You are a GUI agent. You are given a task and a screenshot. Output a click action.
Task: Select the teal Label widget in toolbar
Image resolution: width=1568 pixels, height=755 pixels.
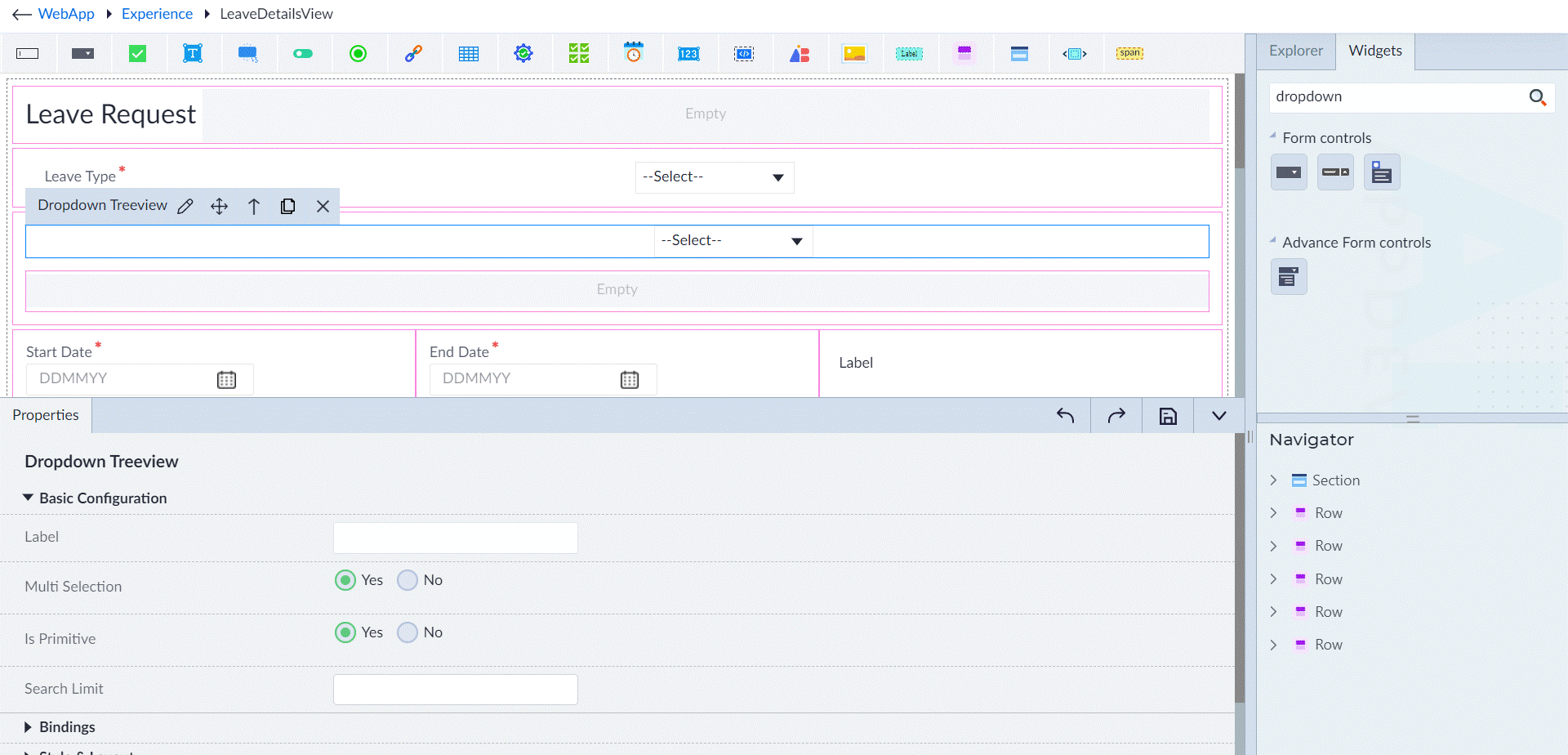pyautogui.click(x=909, y=54)
